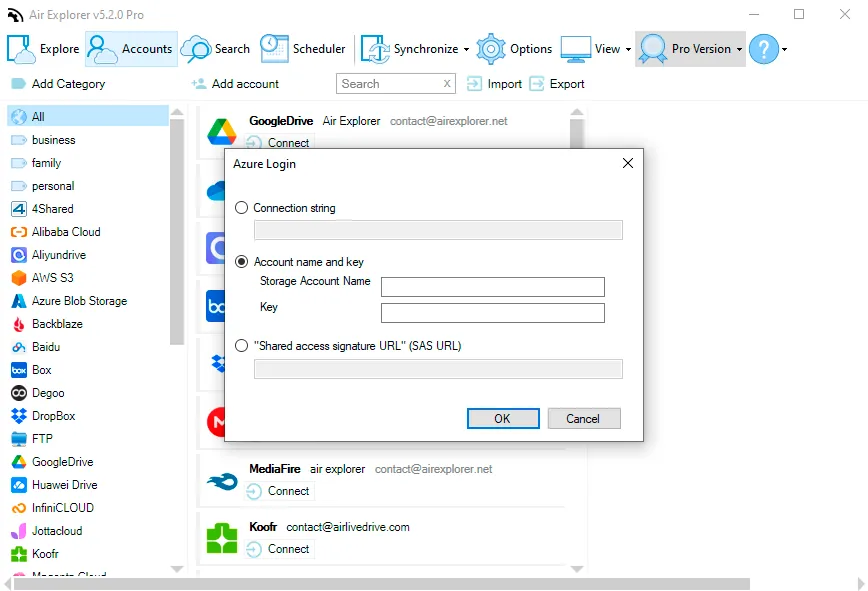Close the Azure Login dialog

[627, 163]
